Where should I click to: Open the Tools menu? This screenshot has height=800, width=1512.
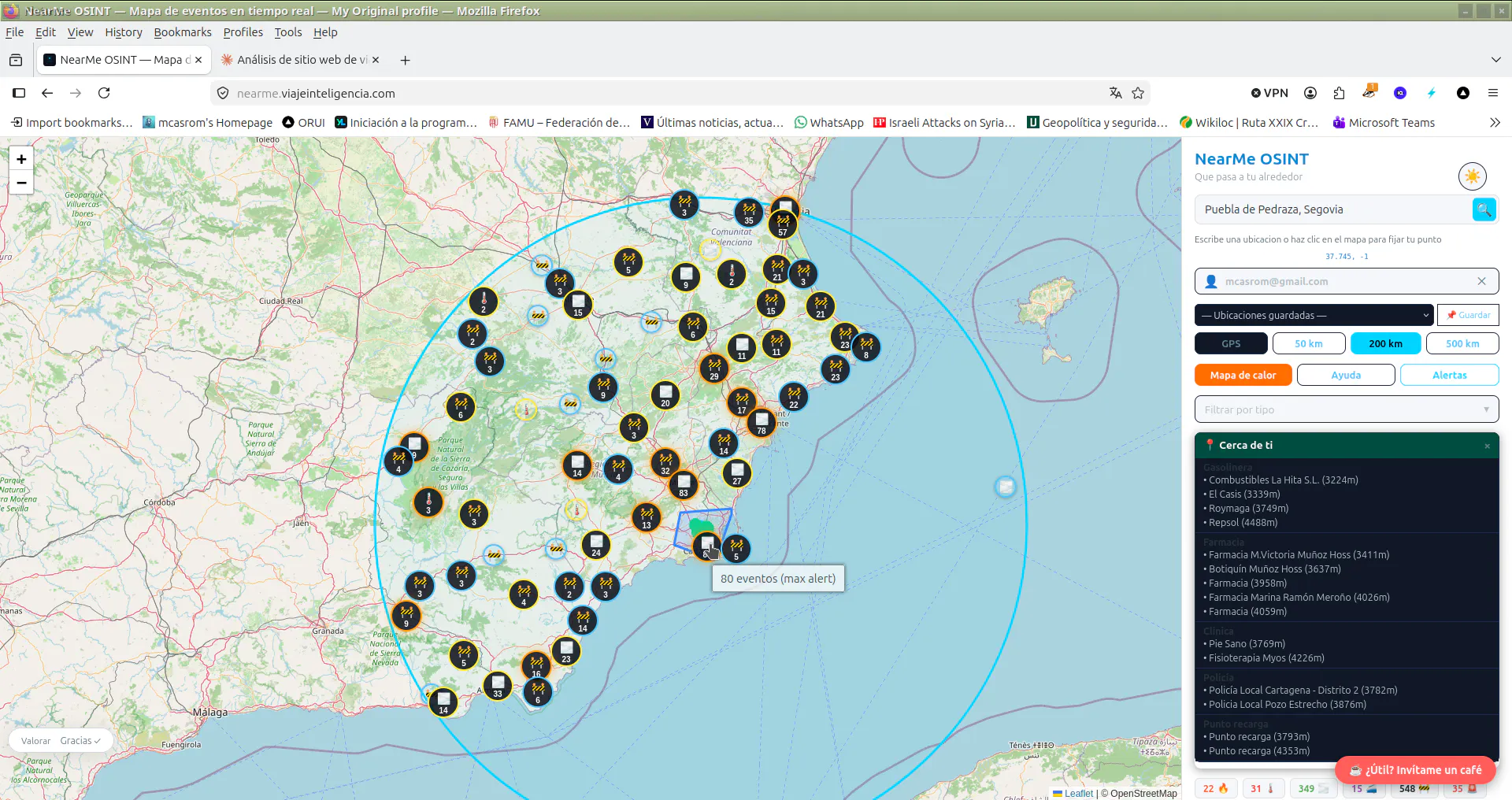pyautogui.click(x=287, y=32)
